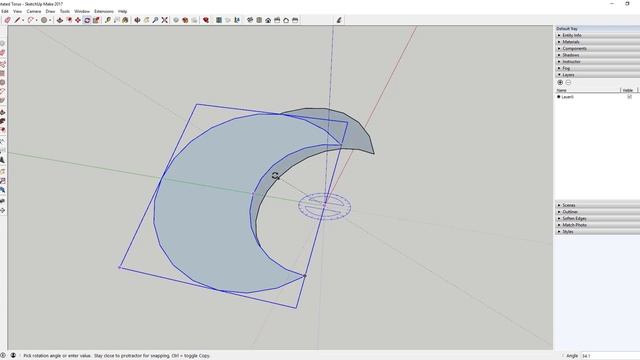The width and height of the screenshot is (640, 360).
Task: Activate the Offset tool
Action: 69,20
